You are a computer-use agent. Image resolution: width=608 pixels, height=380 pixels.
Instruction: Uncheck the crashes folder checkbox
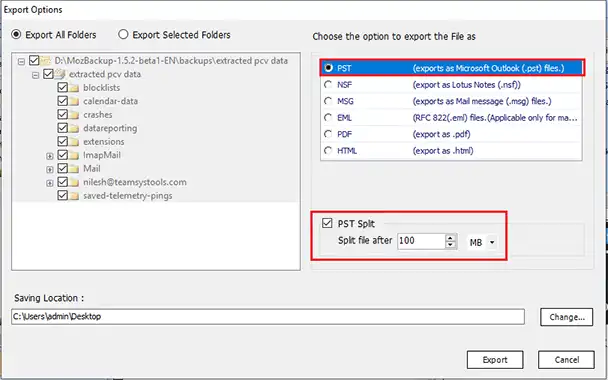[62, 114]
